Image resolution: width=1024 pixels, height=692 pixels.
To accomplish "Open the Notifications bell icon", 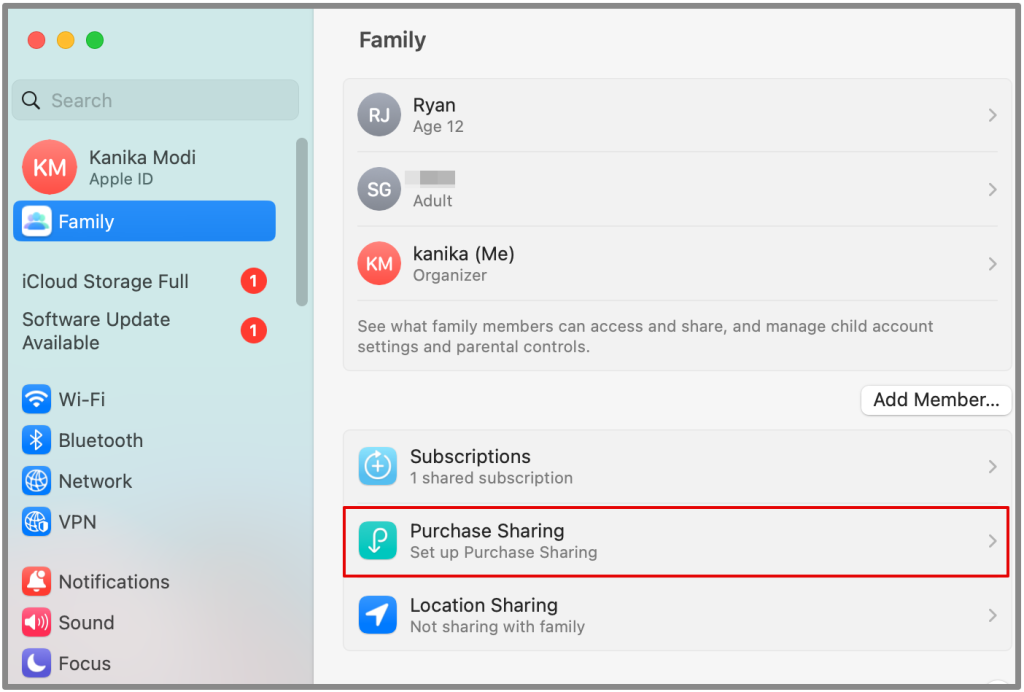I will (x=37, y=581).
